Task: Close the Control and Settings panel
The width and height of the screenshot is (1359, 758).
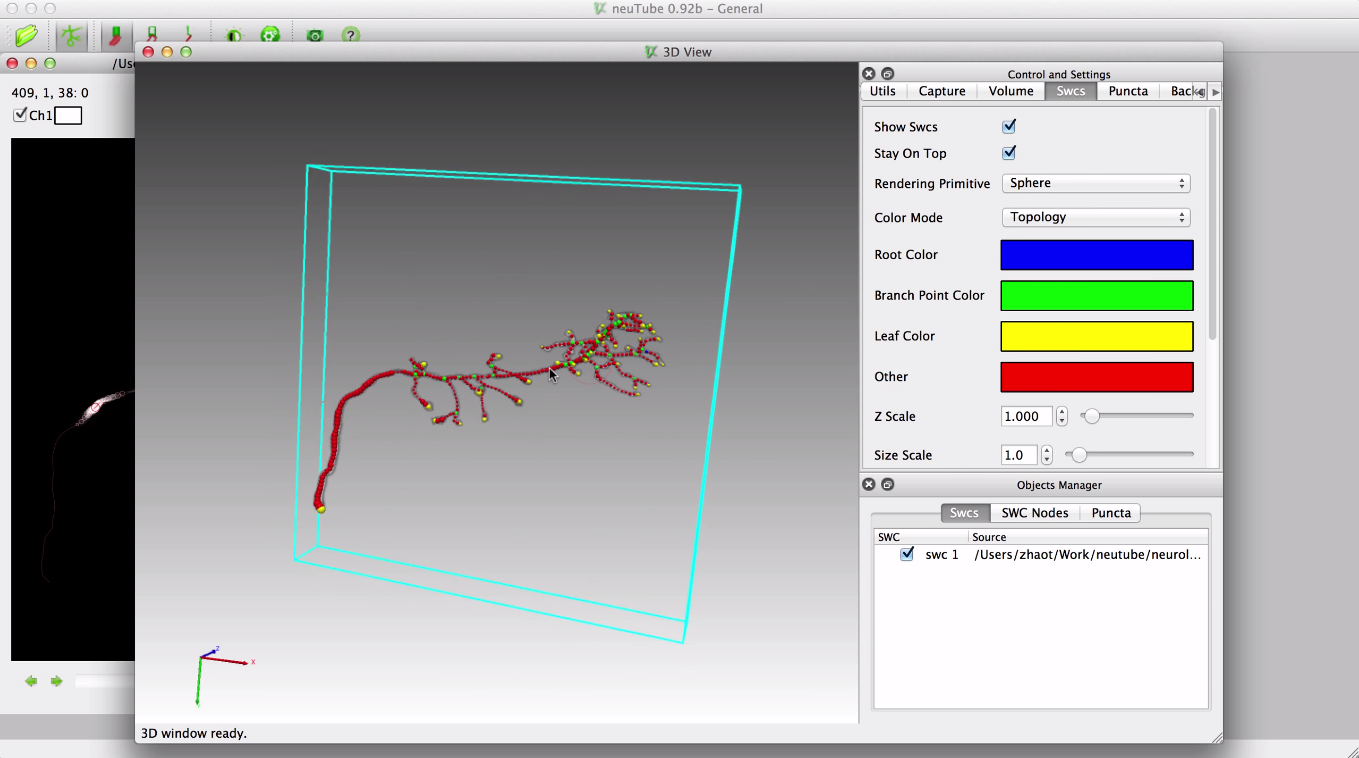Action: click(869, 74)
